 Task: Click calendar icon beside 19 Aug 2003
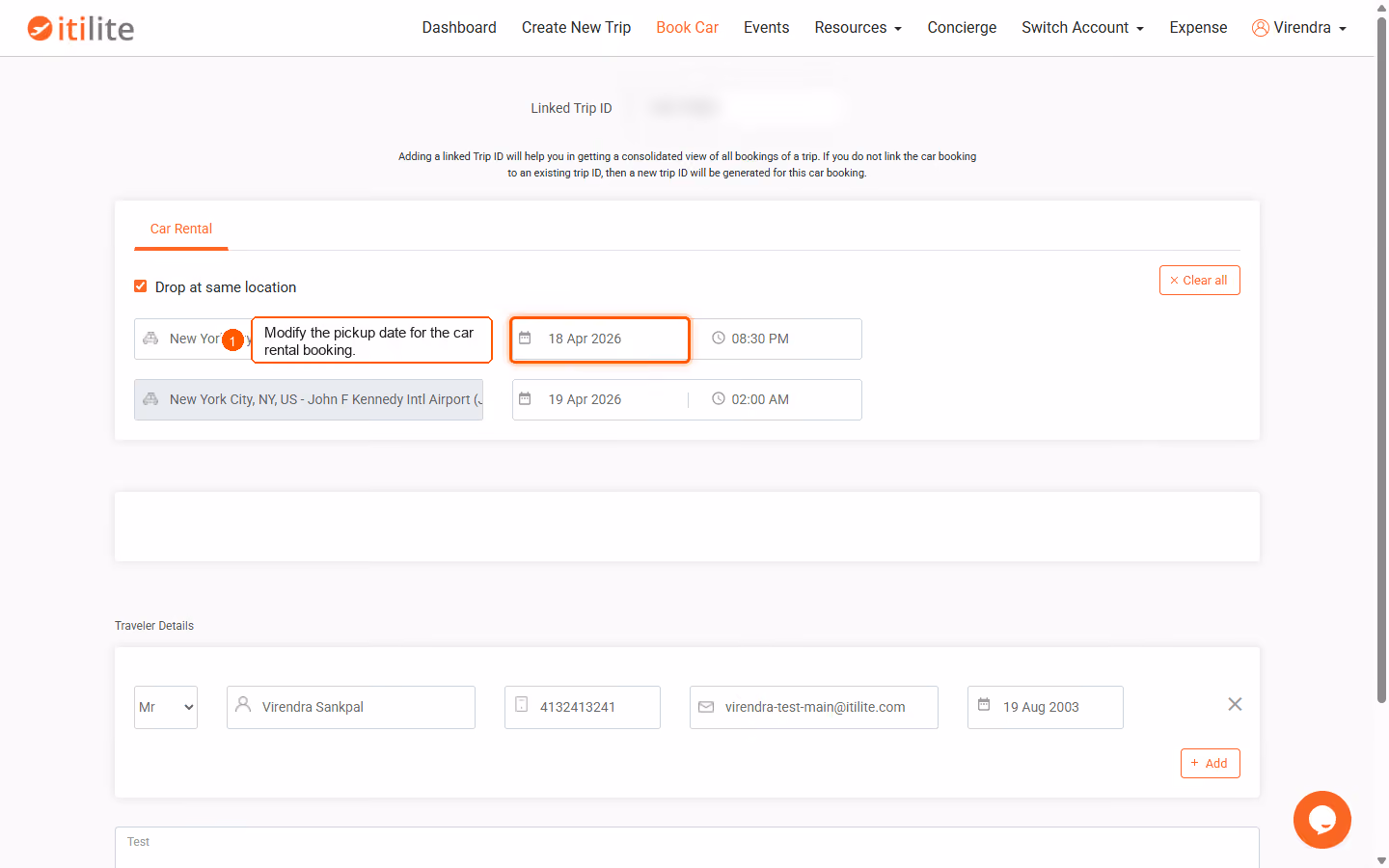[x=984, y=705]
